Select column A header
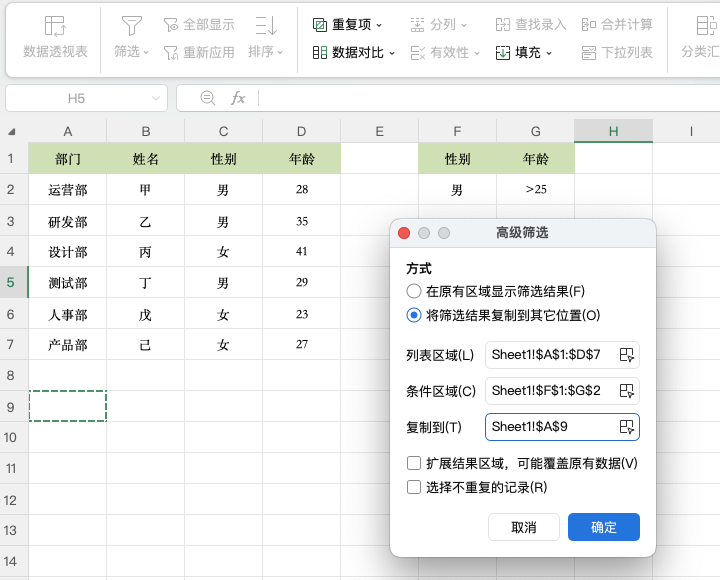 pyautogui.click(x=68, y=131)
